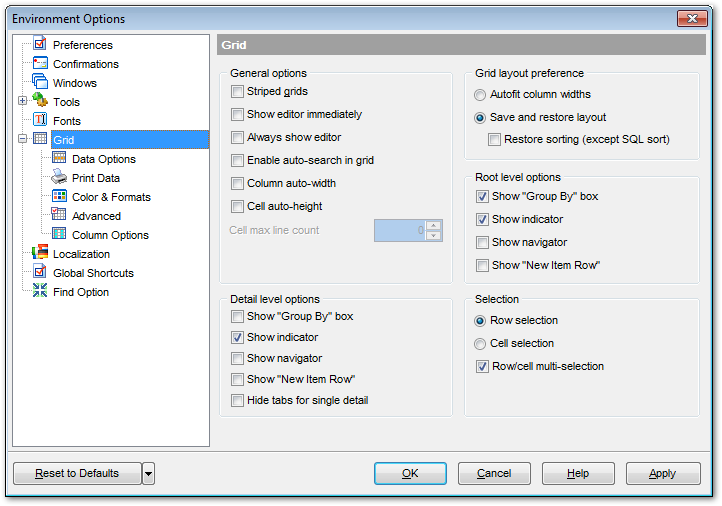Enable detail level Show "Group By" box
Viewport: 722px width, 506px height.
click(237, 317)
